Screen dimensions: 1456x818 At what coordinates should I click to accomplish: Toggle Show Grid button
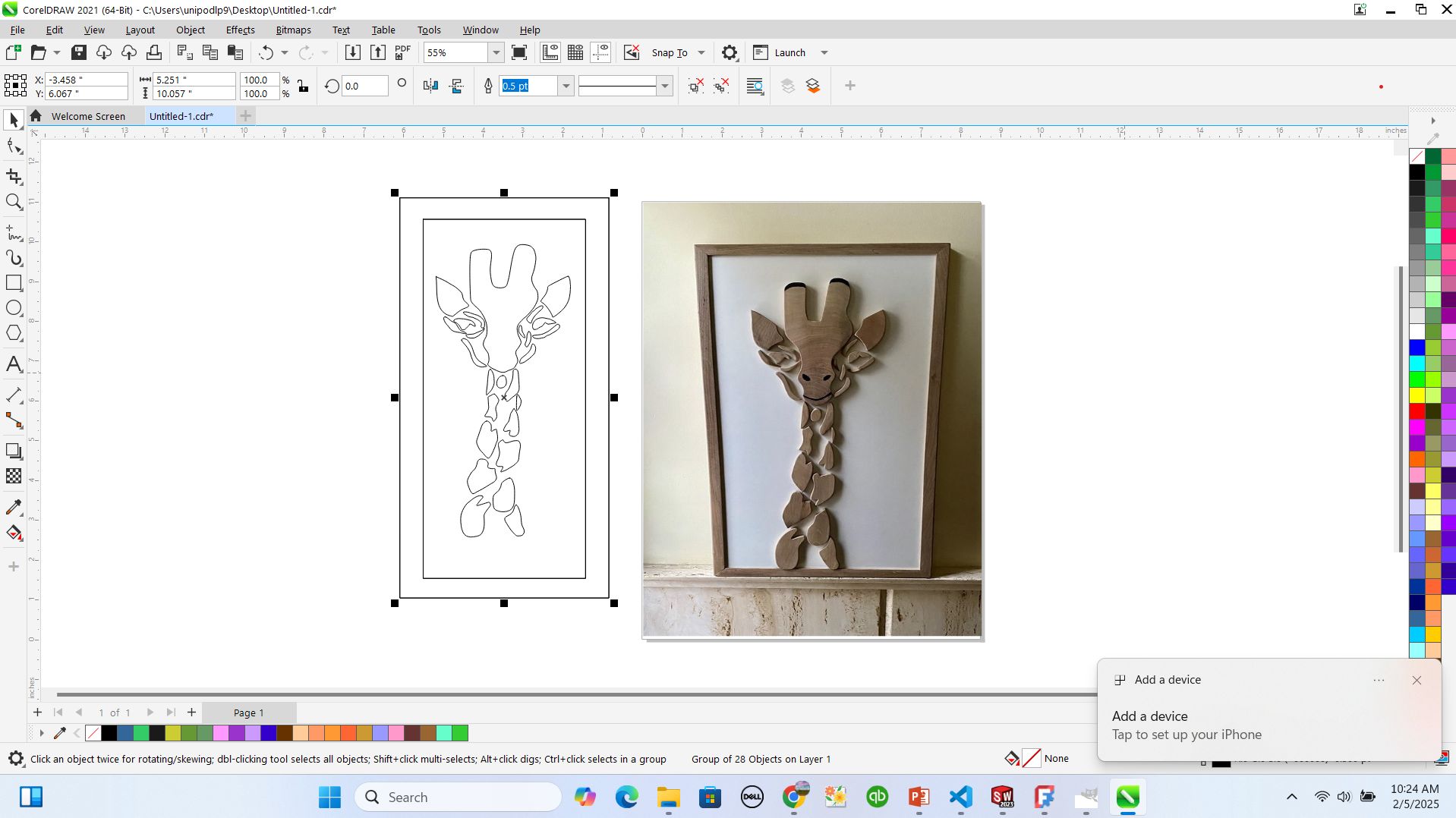[x=575, y=52]
